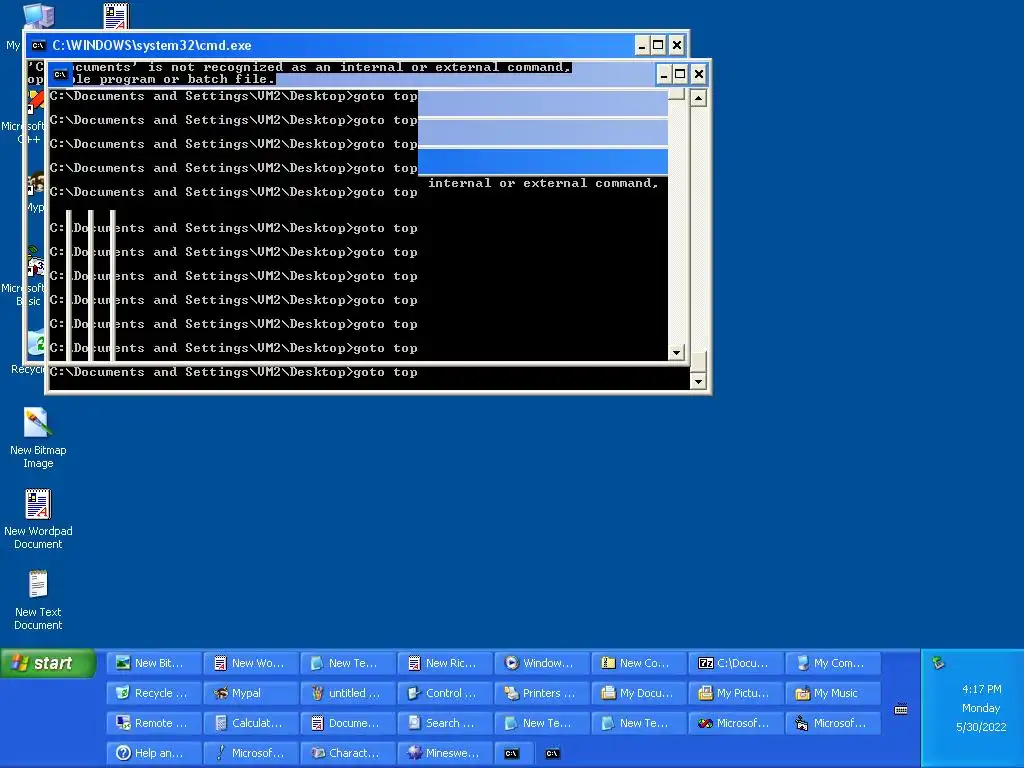Switch to New Wo... taskbar button
The image size is (1024, 768).
pos(251,663)
